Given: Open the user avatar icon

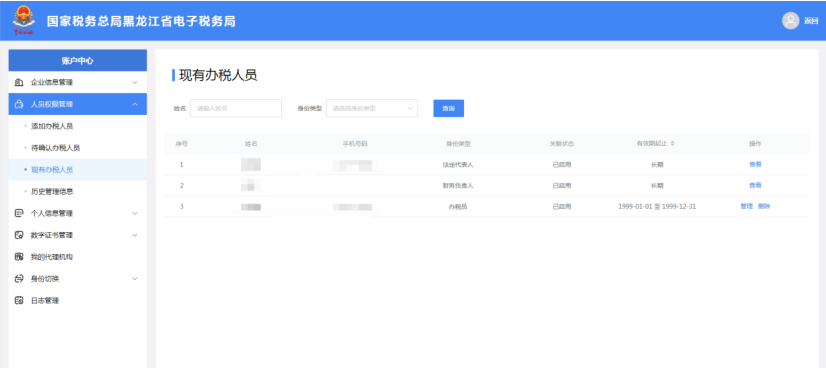Looking at the screenshot, I should point(790,21).
